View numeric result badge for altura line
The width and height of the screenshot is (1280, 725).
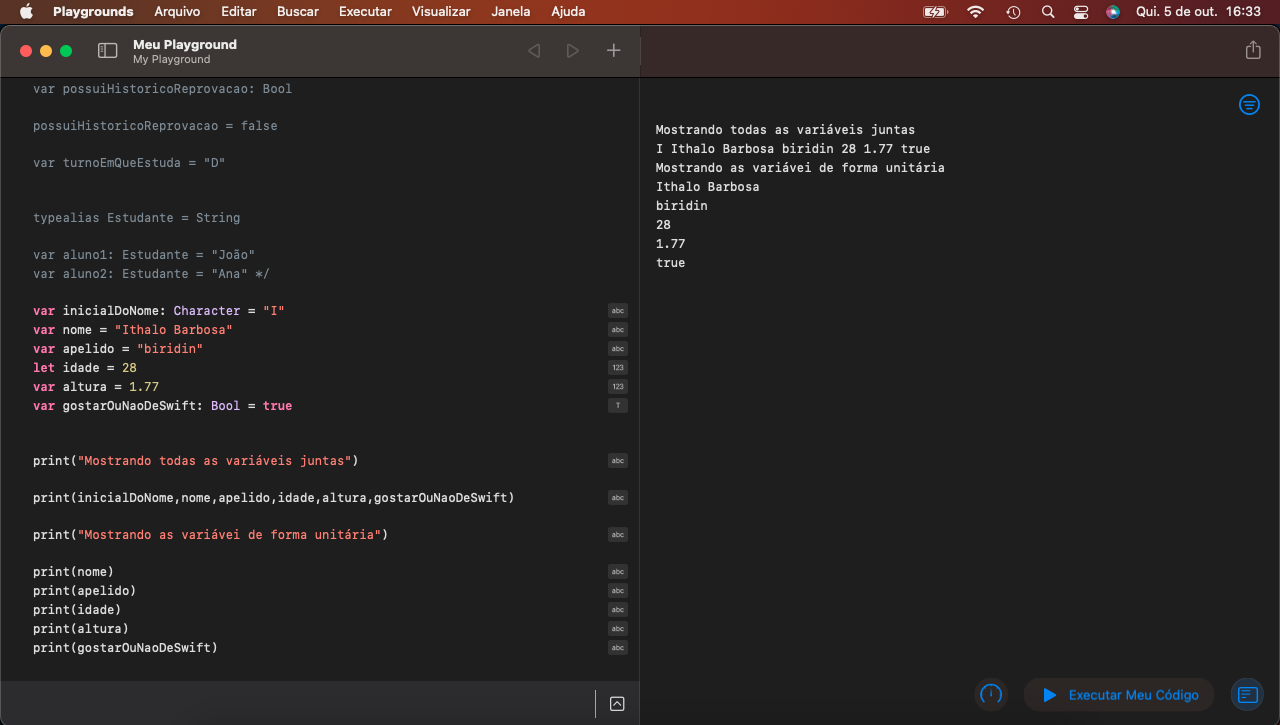[x=618, y=387]
